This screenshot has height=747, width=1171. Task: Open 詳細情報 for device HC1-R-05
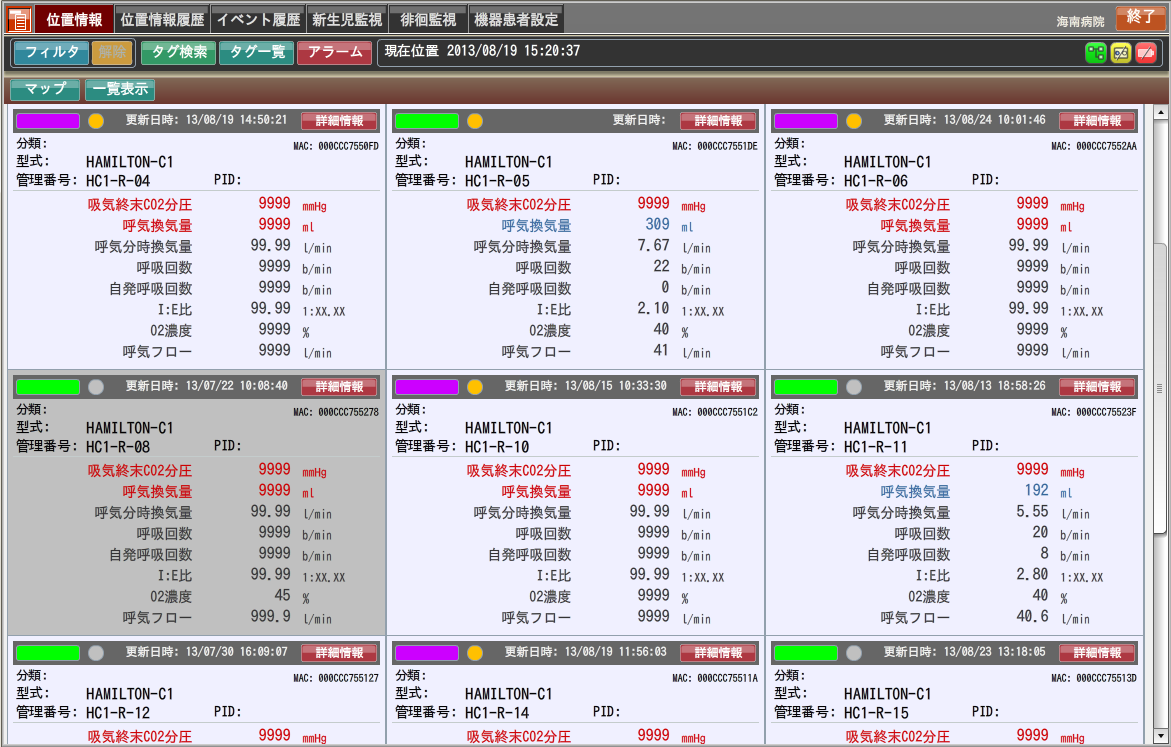point(718,121)
